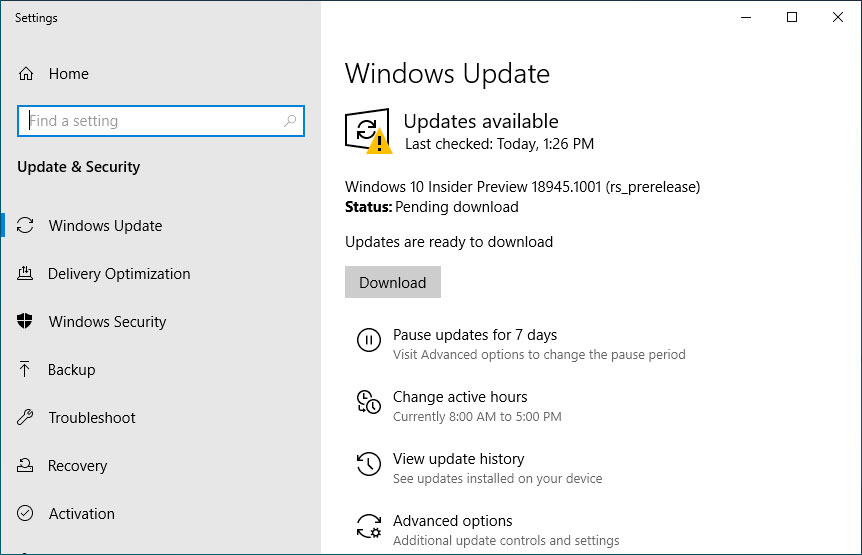This screenshot has height=555, width=862.
Task: Click 'Status: Pending download' text
Action: [x=432, y=207]
